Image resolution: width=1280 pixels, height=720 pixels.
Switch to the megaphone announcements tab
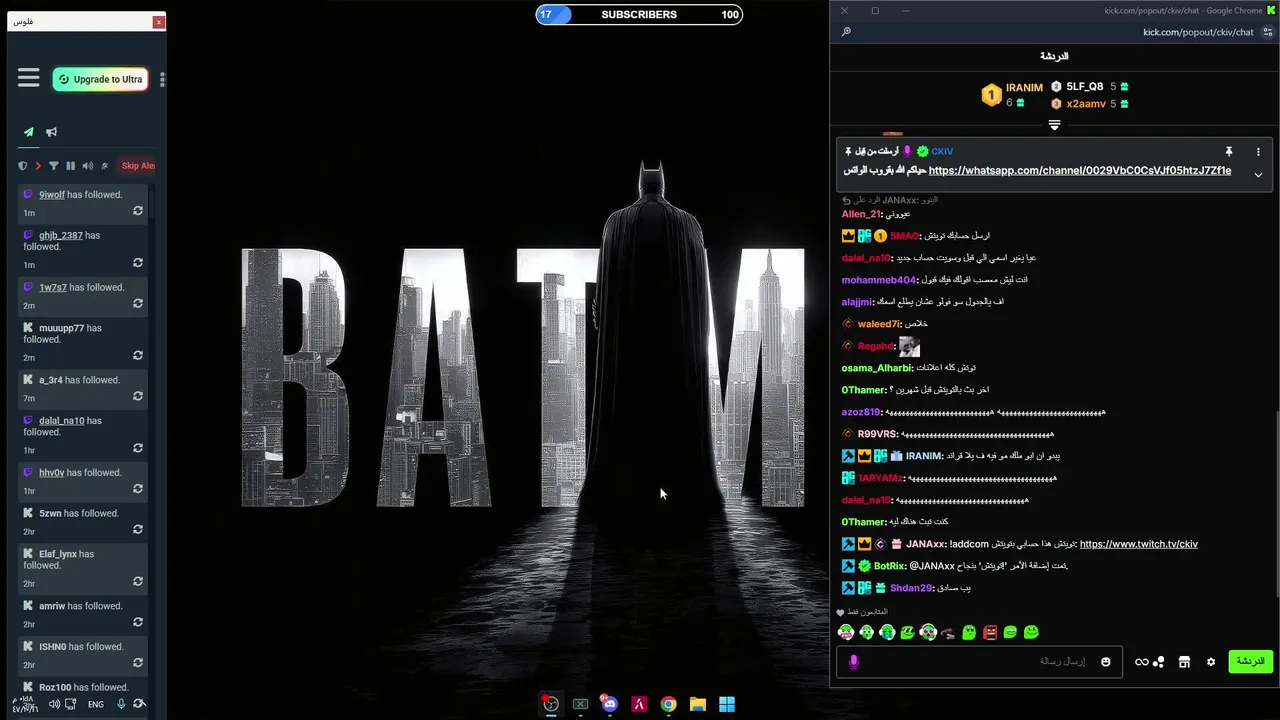[51, 132]
